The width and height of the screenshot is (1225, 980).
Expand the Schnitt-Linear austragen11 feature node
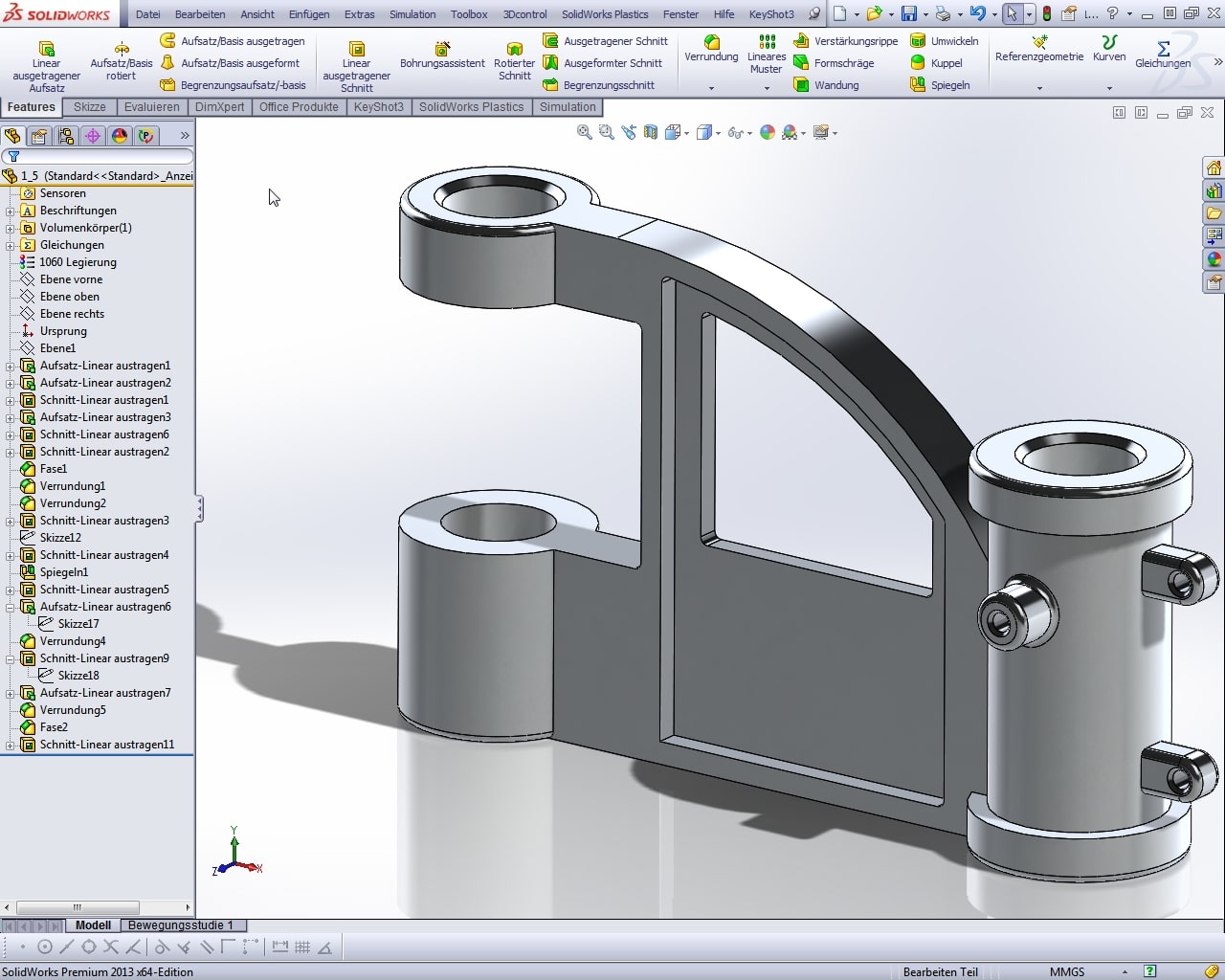pos(11,745)
